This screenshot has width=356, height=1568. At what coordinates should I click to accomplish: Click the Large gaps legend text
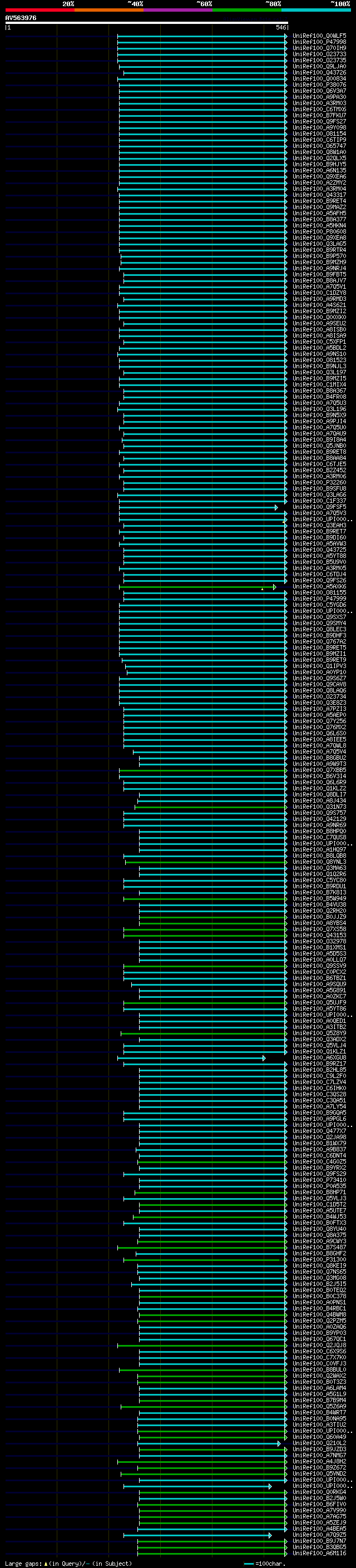click(x=68, y=1563)
